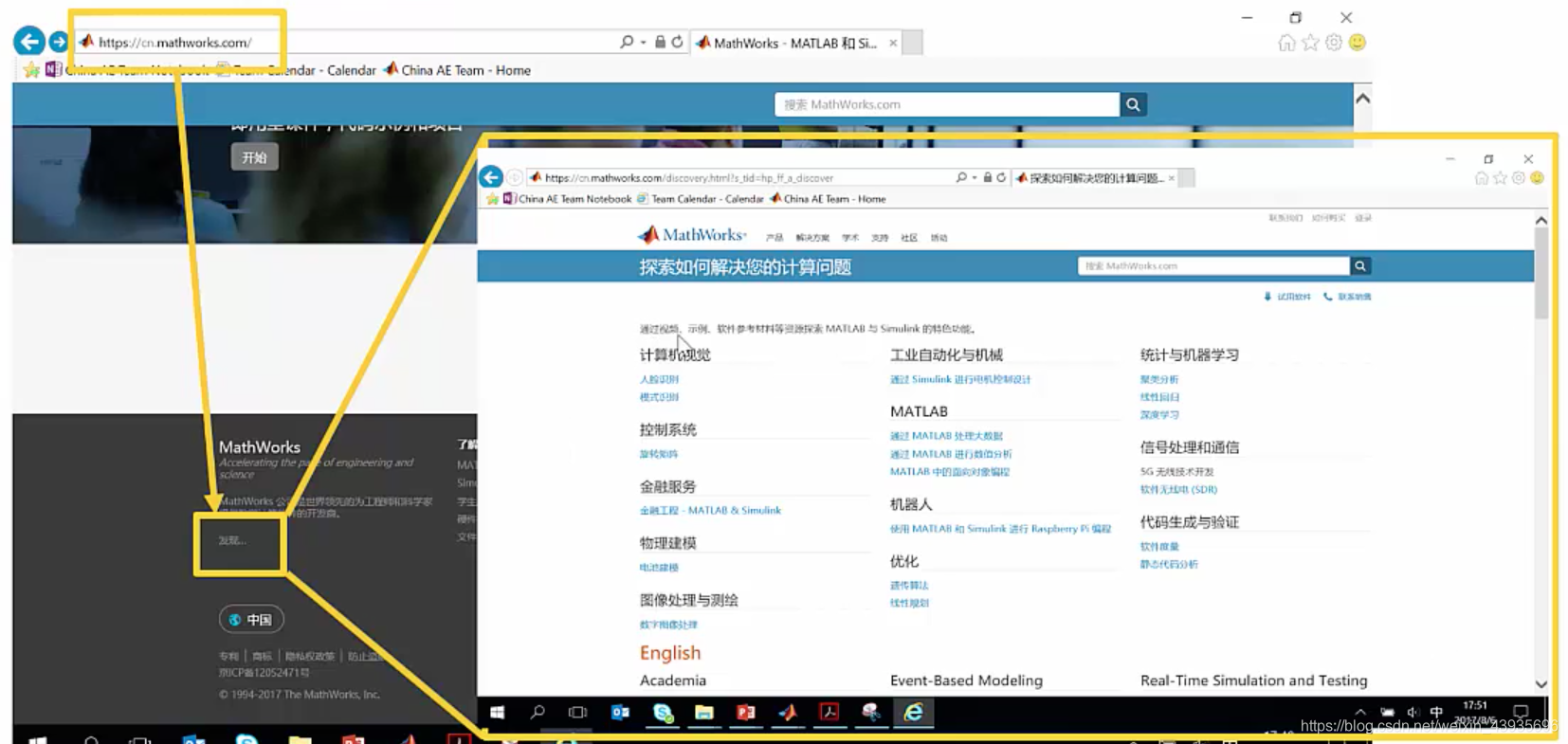
Task: Refresh the page in the front browser window
Action: tap(1001, 177)
